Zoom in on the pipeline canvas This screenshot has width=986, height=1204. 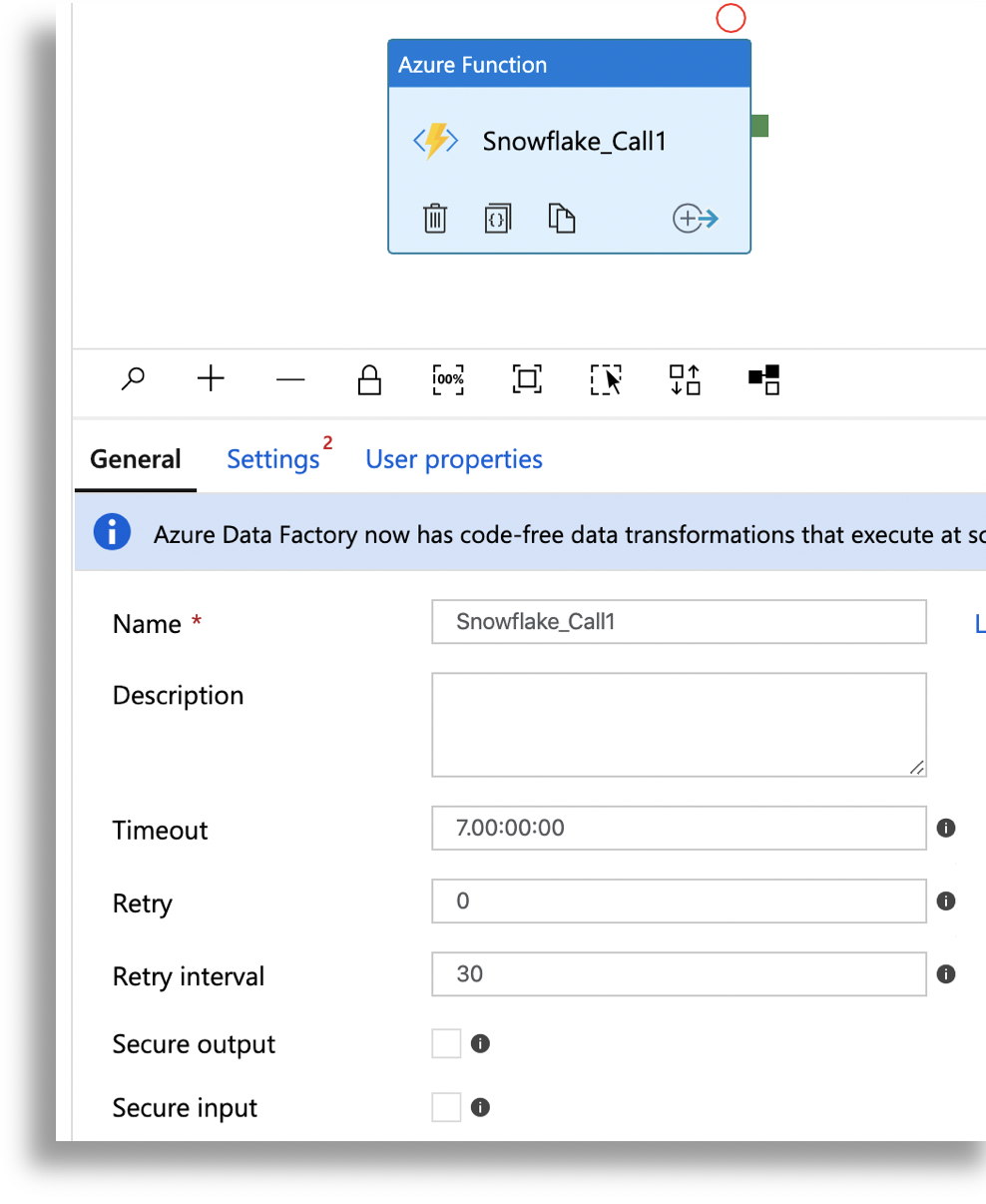click(211, 379)
